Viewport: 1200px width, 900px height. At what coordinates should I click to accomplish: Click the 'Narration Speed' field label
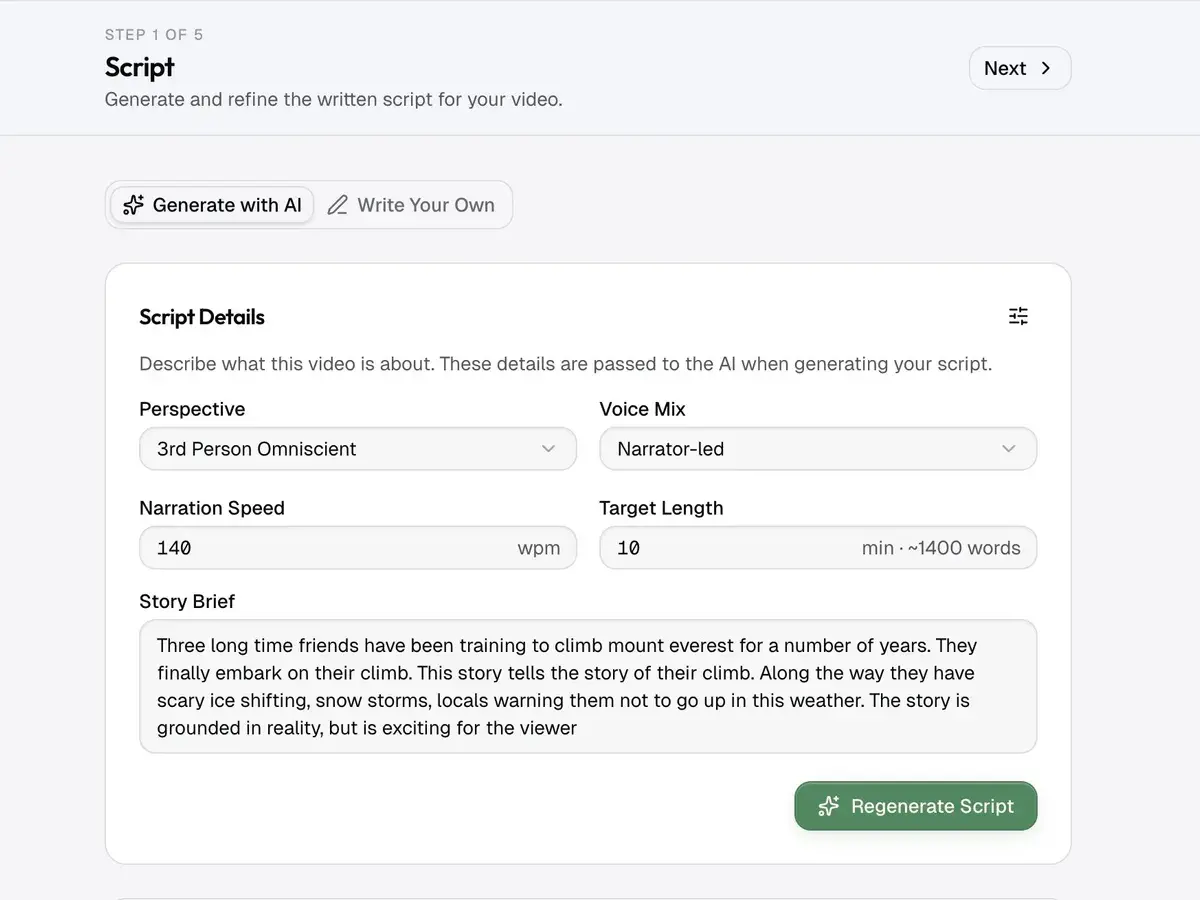click(x=212, y=508)
